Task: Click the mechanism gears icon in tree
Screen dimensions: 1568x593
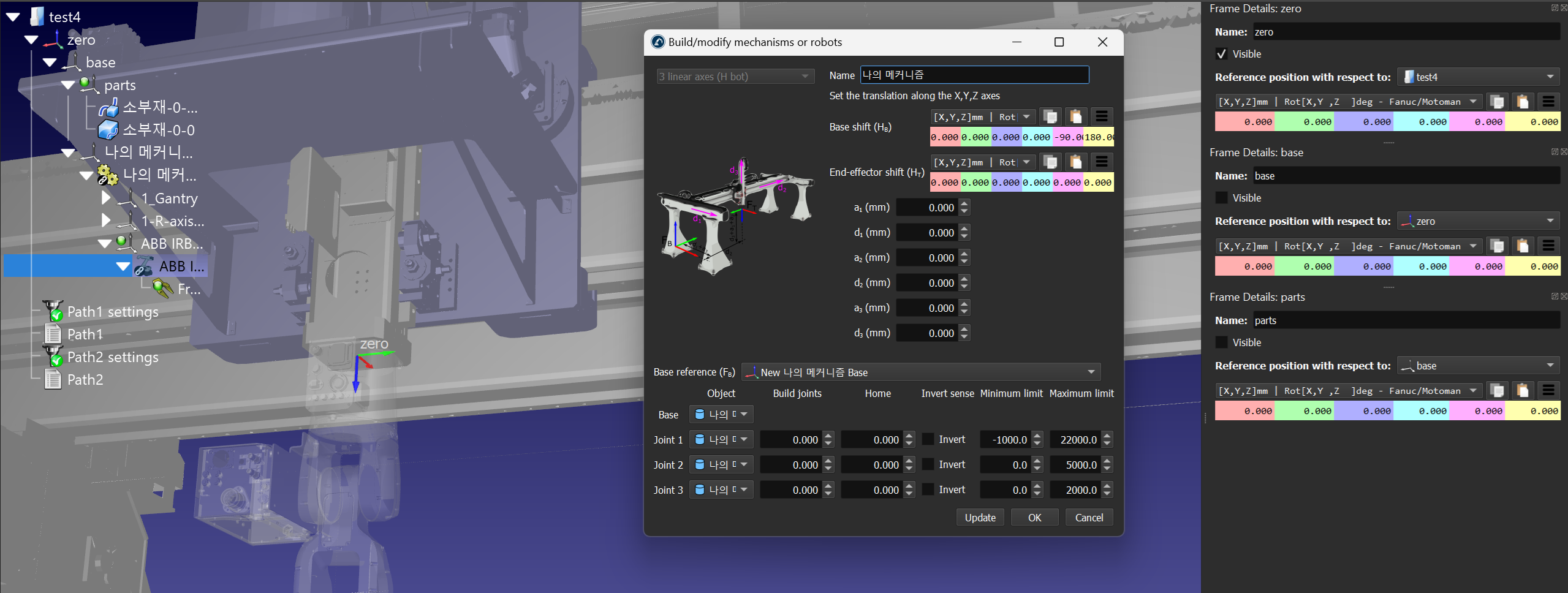Action: [x=107, y=175]
